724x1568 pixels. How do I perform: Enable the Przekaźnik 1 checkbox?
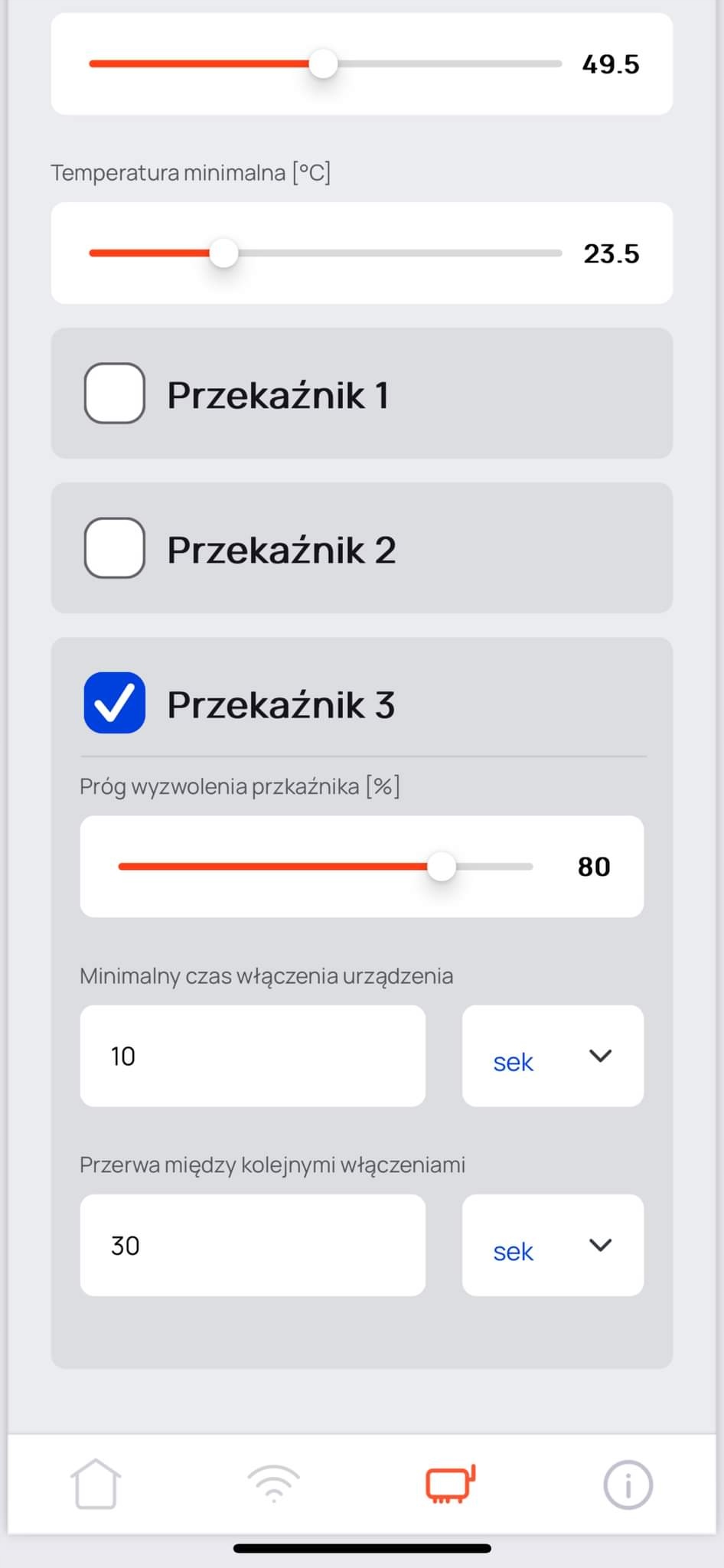click(115, 394)
